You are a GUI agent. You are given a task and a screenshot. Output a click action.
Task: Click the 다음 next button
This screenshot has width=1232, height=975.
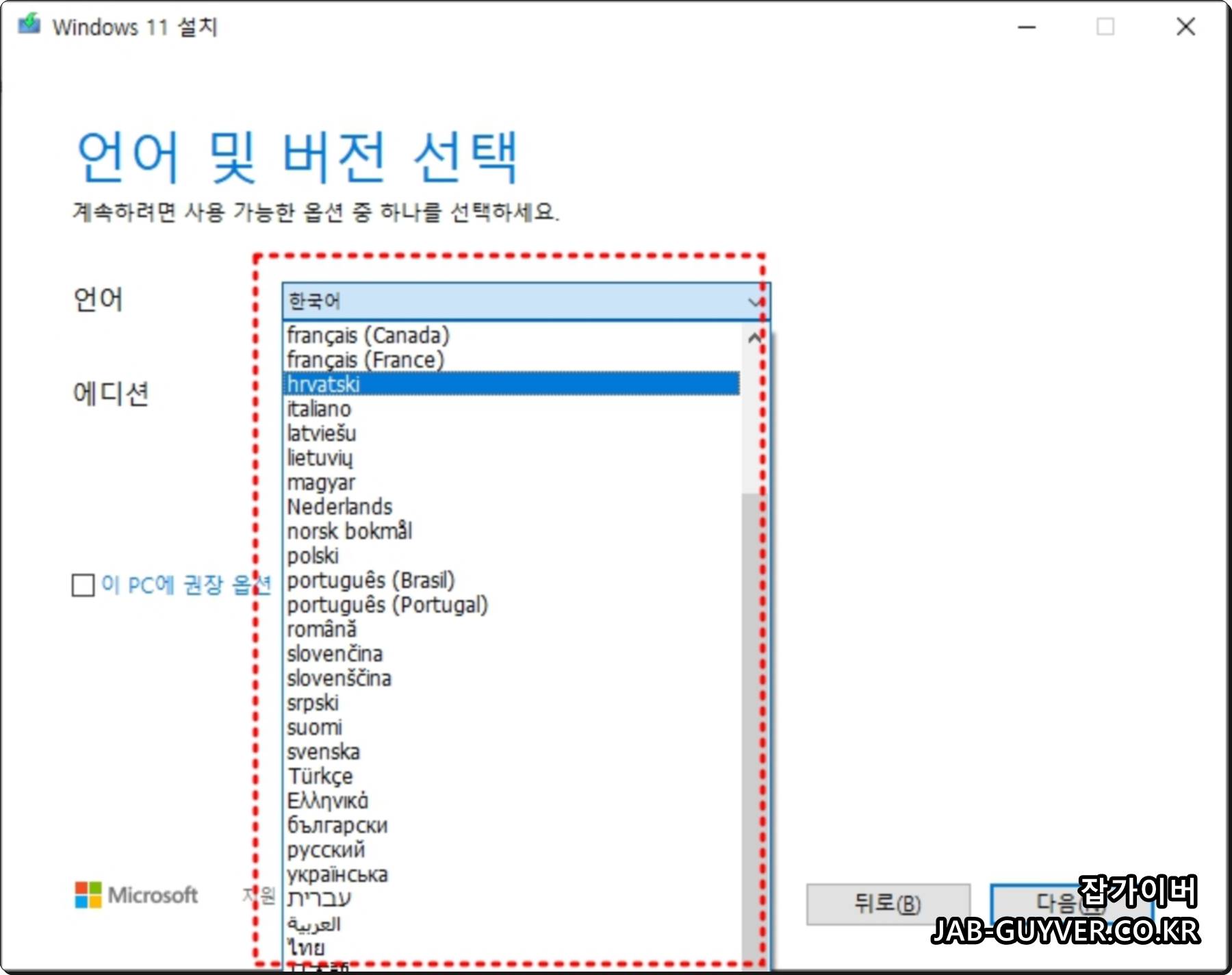pyautogui.click(x=1071, y=904)
